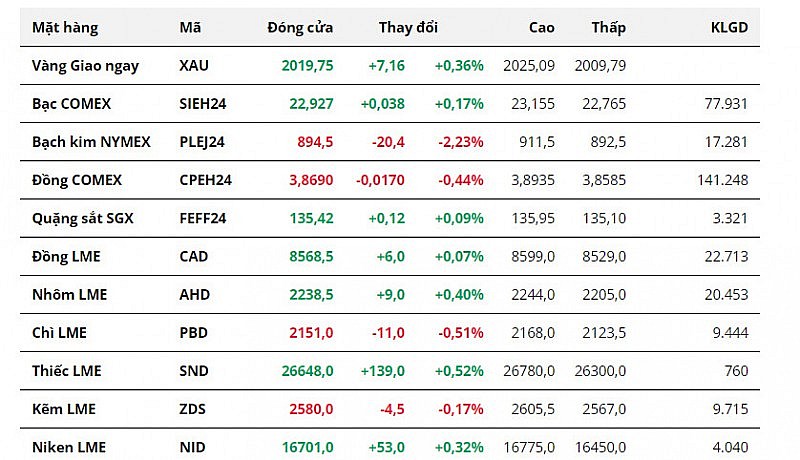
Task: Select the Vàng Giao ngay row label
Action: 86,66
